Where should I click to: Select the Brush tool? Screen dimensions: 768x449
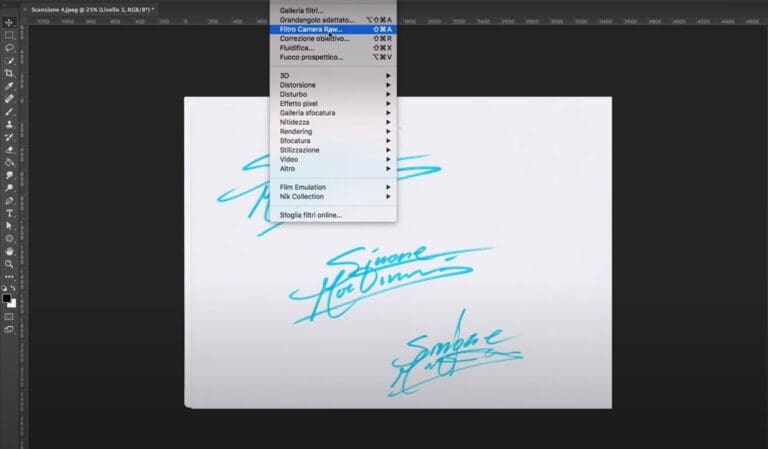(9, 112)
